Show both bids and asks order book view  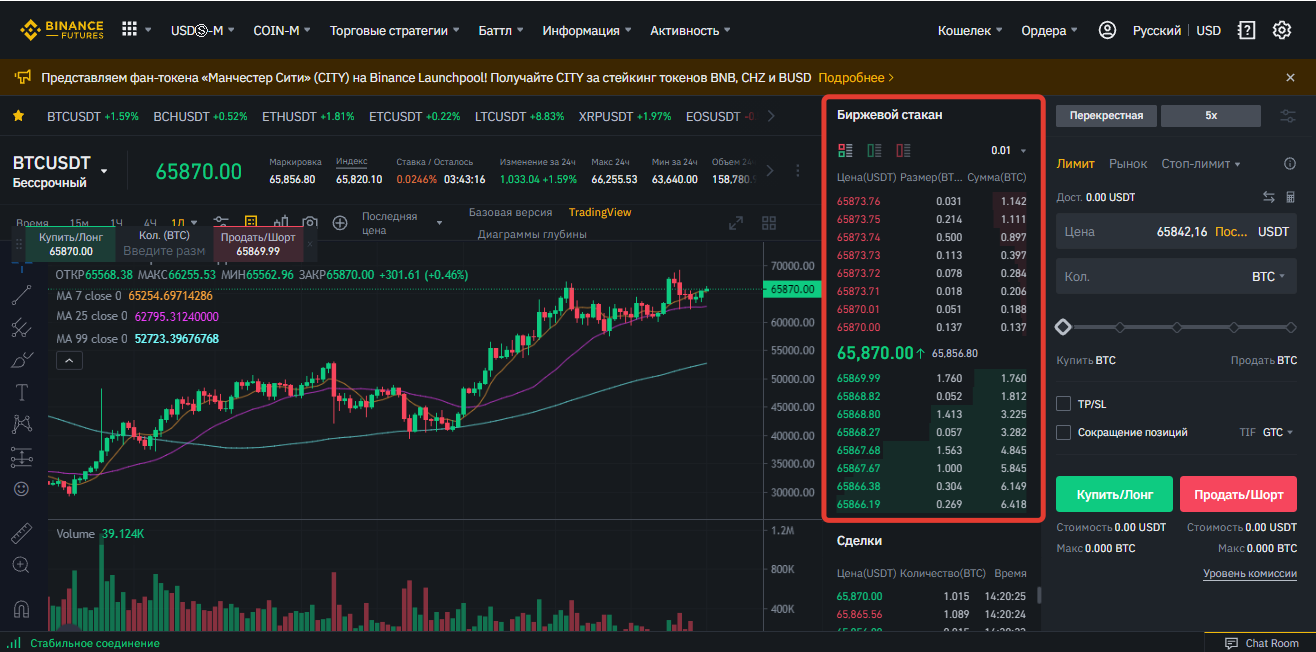pos(845,151)
